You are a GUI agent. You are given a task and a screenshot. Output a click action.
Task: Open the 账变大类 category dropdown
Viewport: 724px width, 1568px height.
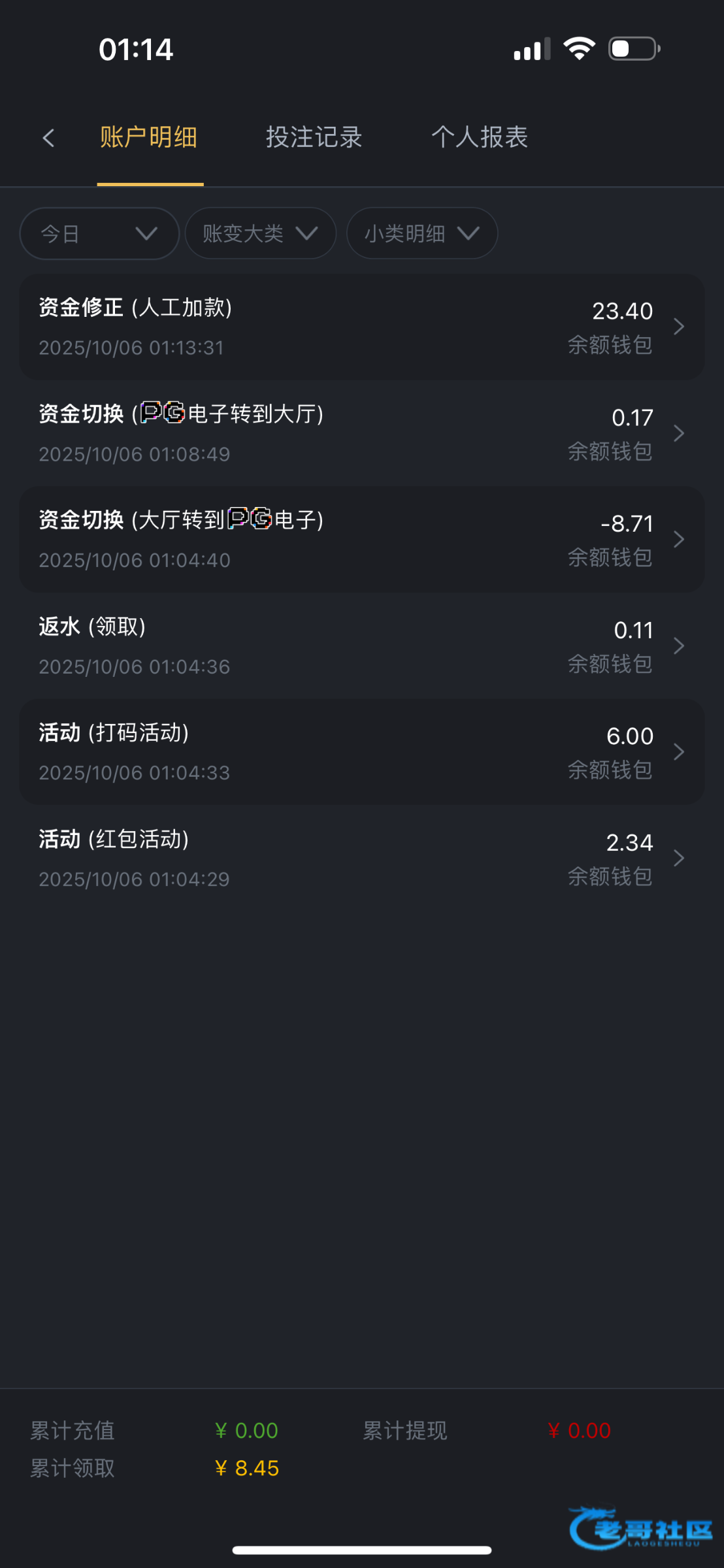(260, 233)
